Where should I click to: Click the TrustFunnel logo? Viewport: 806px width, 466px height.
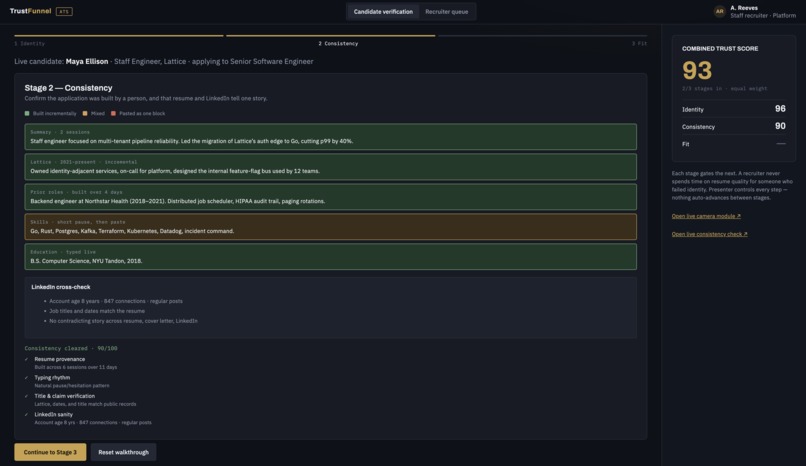(x=30, y=11)
